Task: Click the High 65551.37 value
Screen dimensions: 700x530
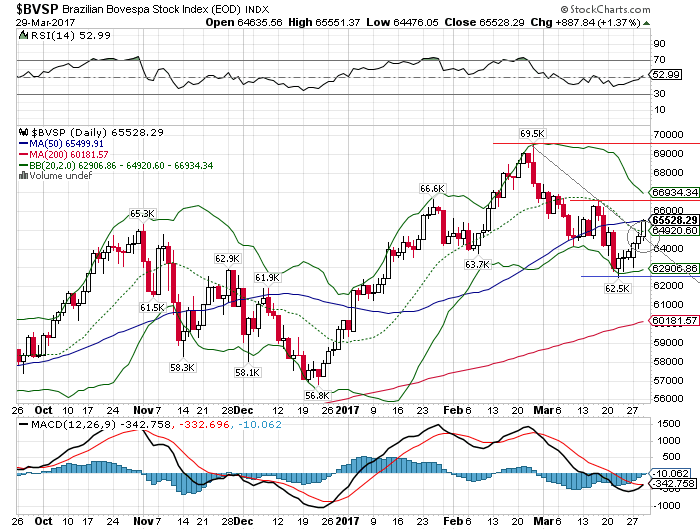Action: [x=324, y=22]
